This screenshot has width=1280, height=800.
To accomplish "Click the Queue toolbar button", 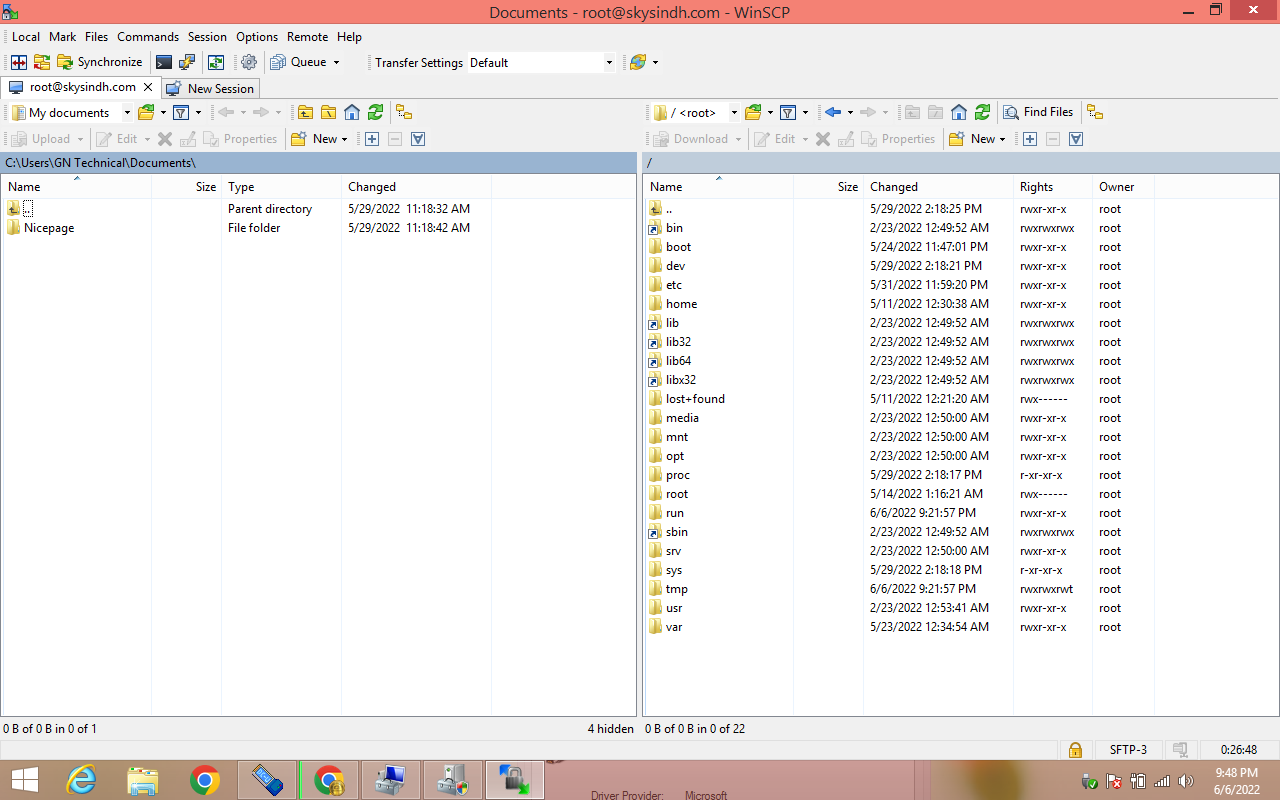I will [x=299, y=62].
